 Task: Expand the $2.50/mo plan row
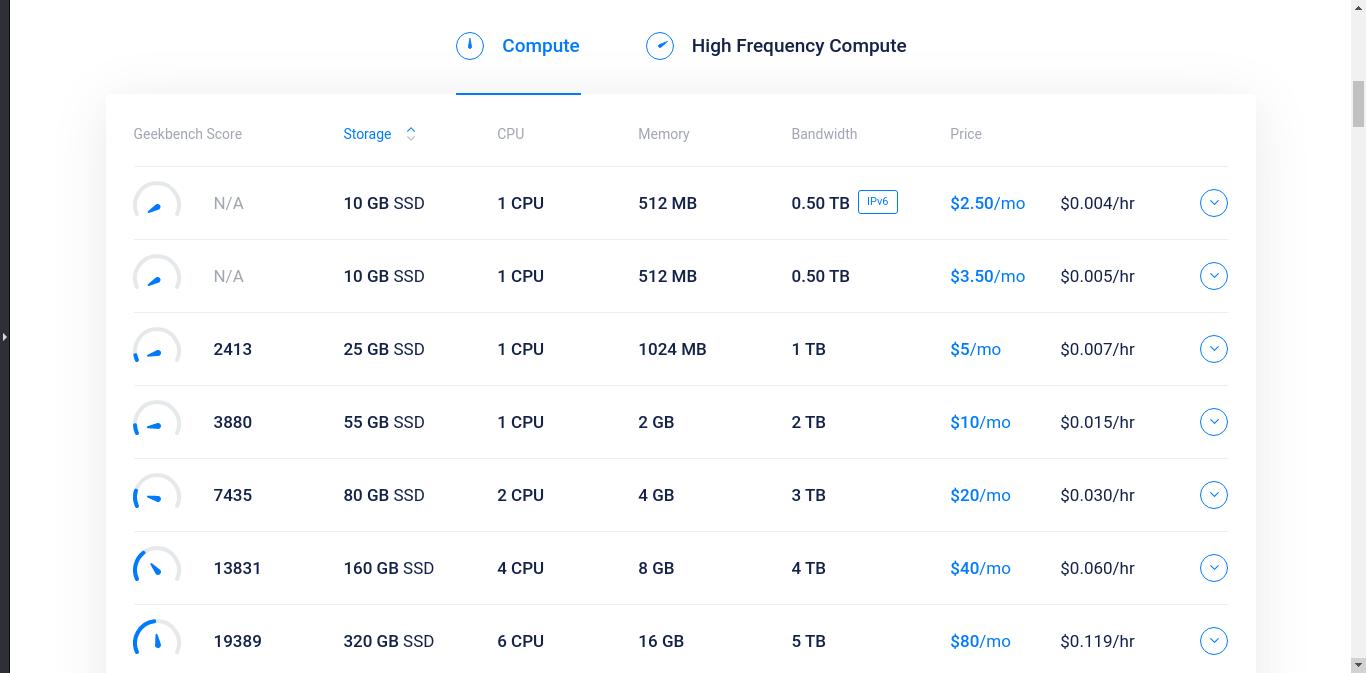coord(1214,203)
